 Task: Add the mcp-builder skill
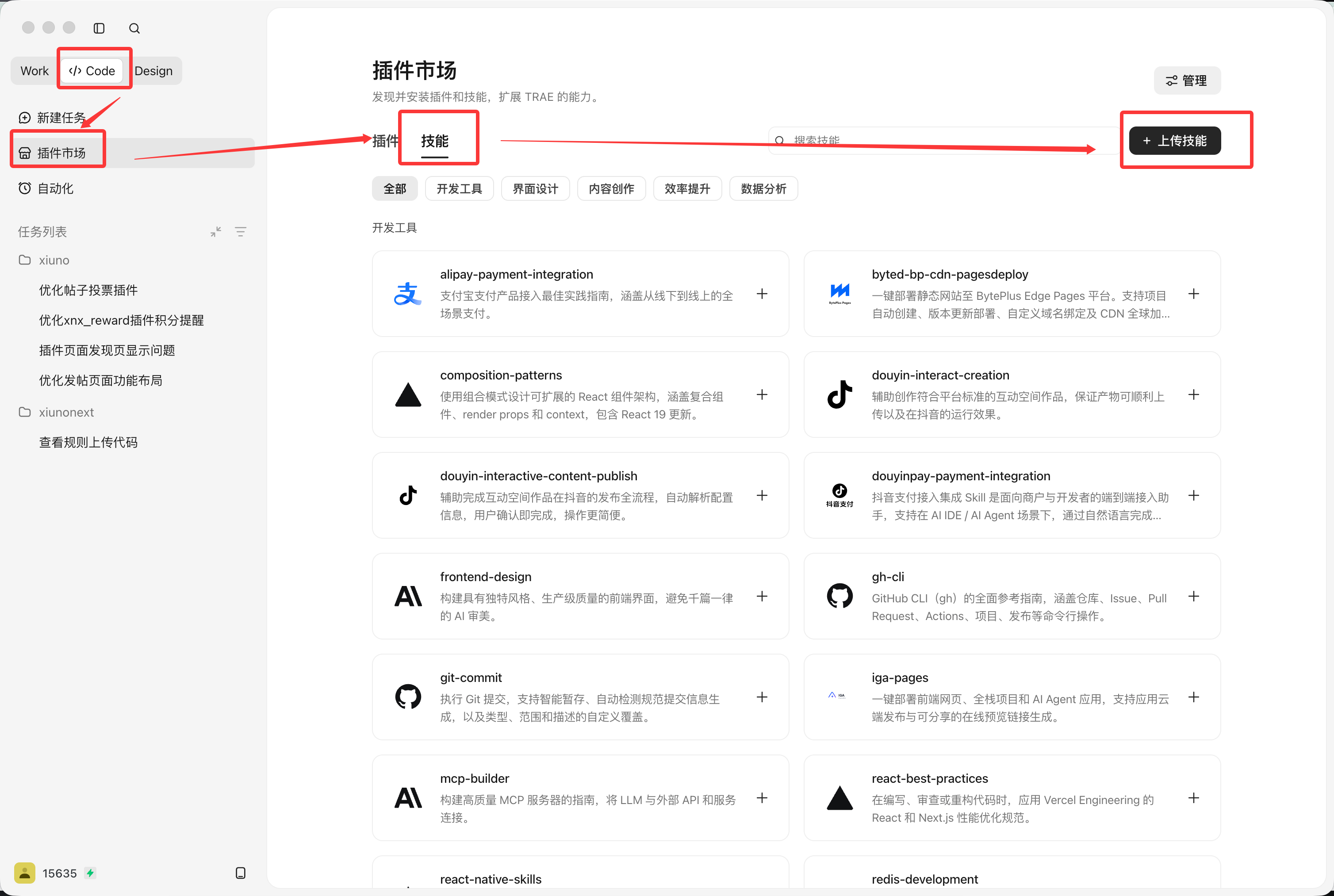(762, 798)
